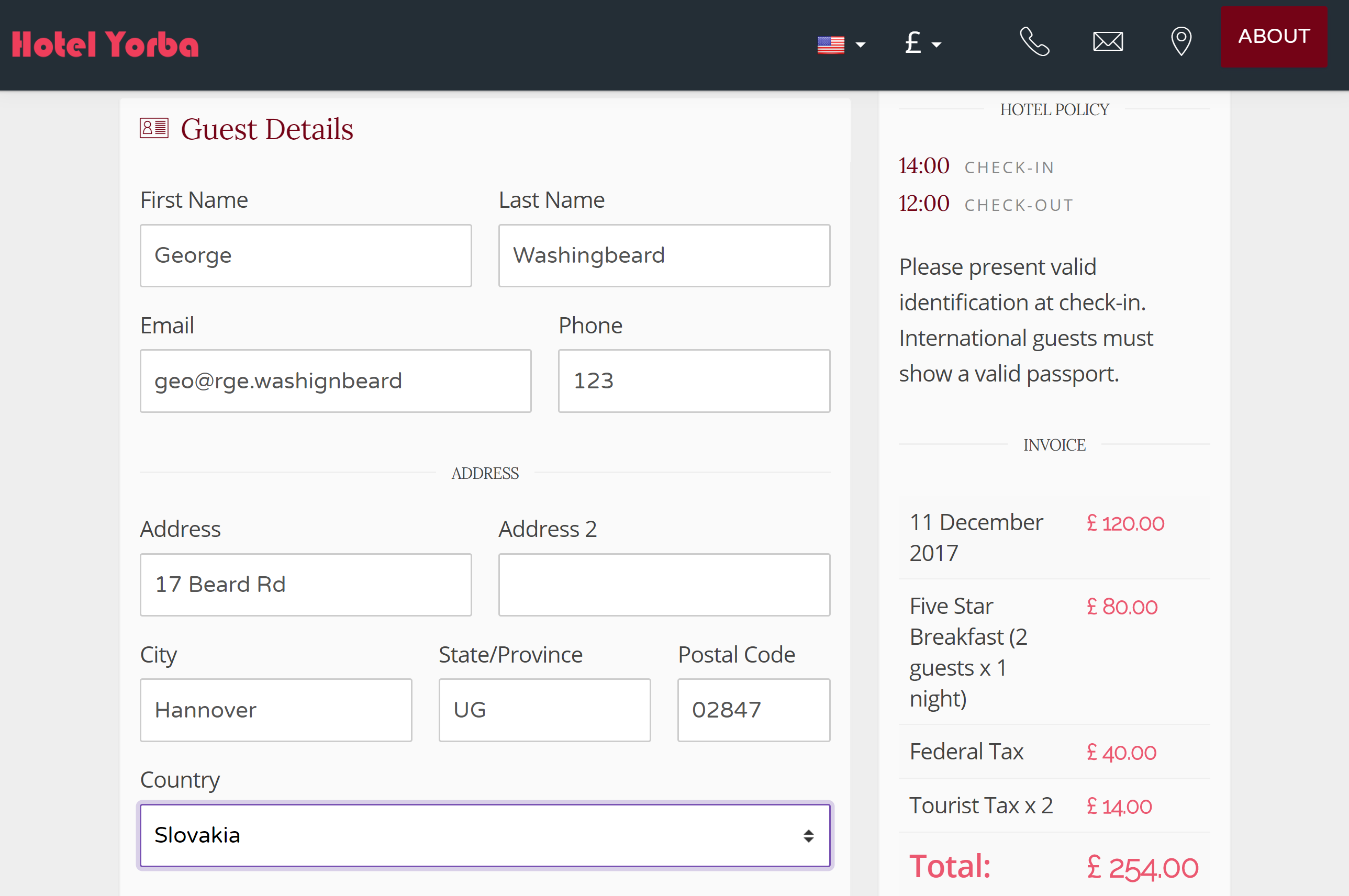Screen dimensions: 1349x896
Task: Click the £ 254.00 total amount
Action: click(x=1142, y=867)
